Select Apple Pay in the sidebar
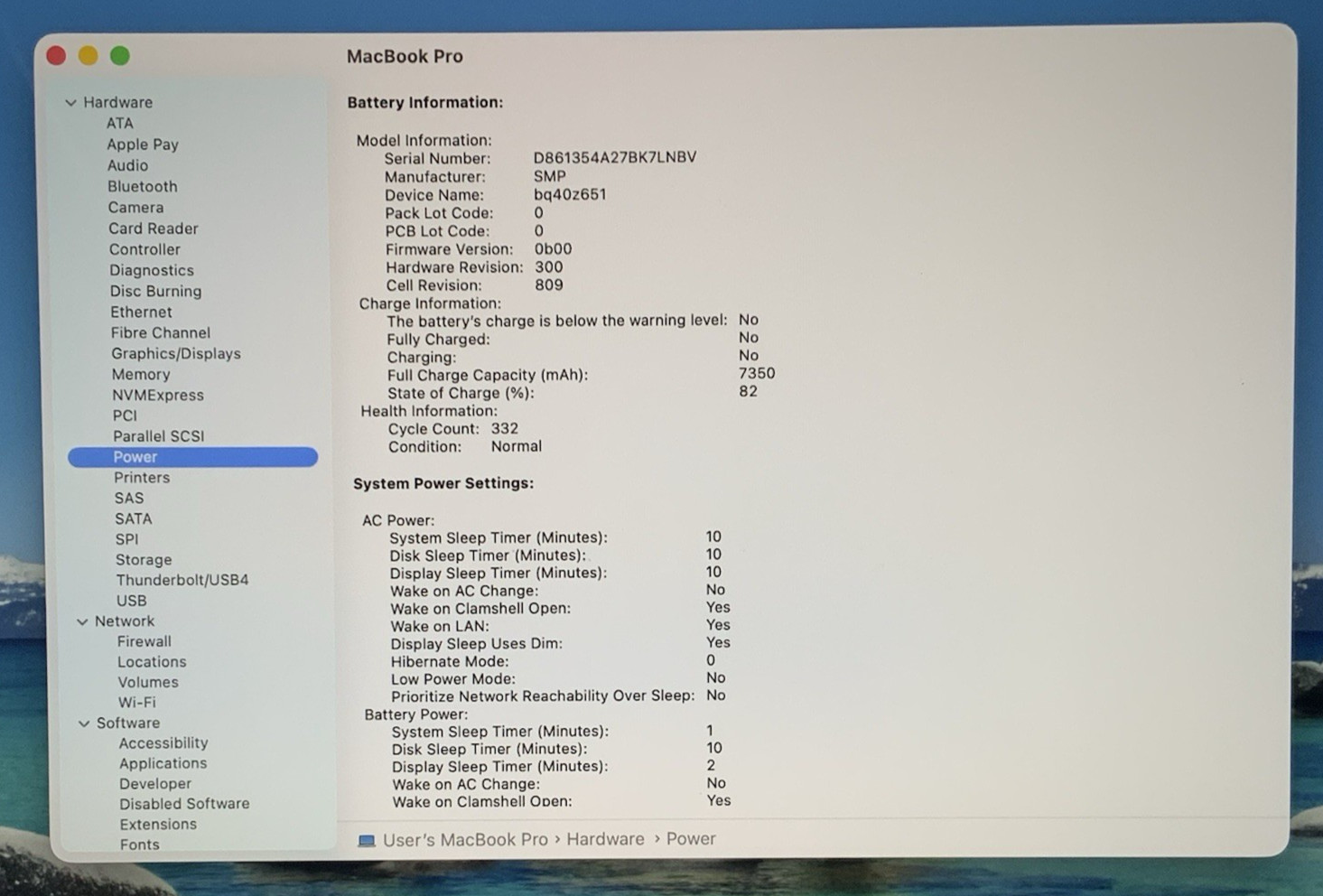 click(143, 145)
